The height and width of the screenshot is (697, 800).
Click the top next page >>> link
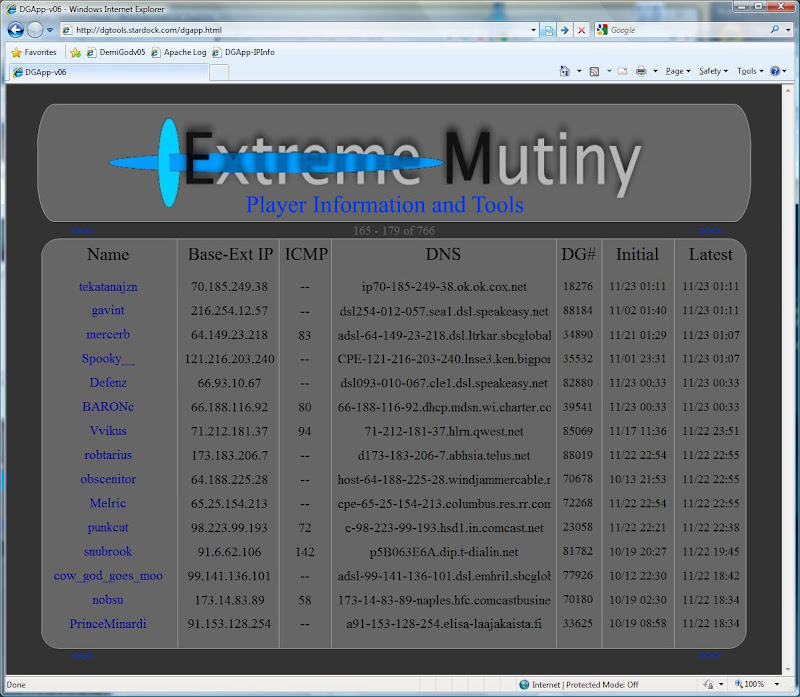point(709,231)
